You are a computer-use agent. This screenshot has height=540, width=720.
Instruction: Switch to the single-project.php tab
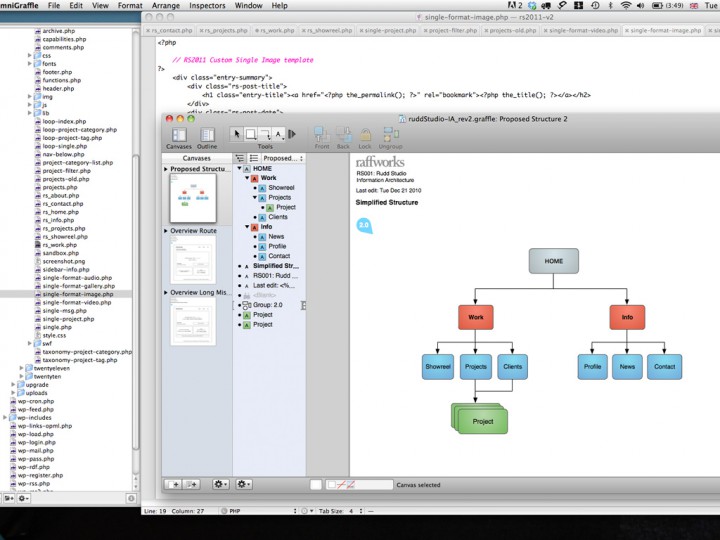click(x=388, y=30)
